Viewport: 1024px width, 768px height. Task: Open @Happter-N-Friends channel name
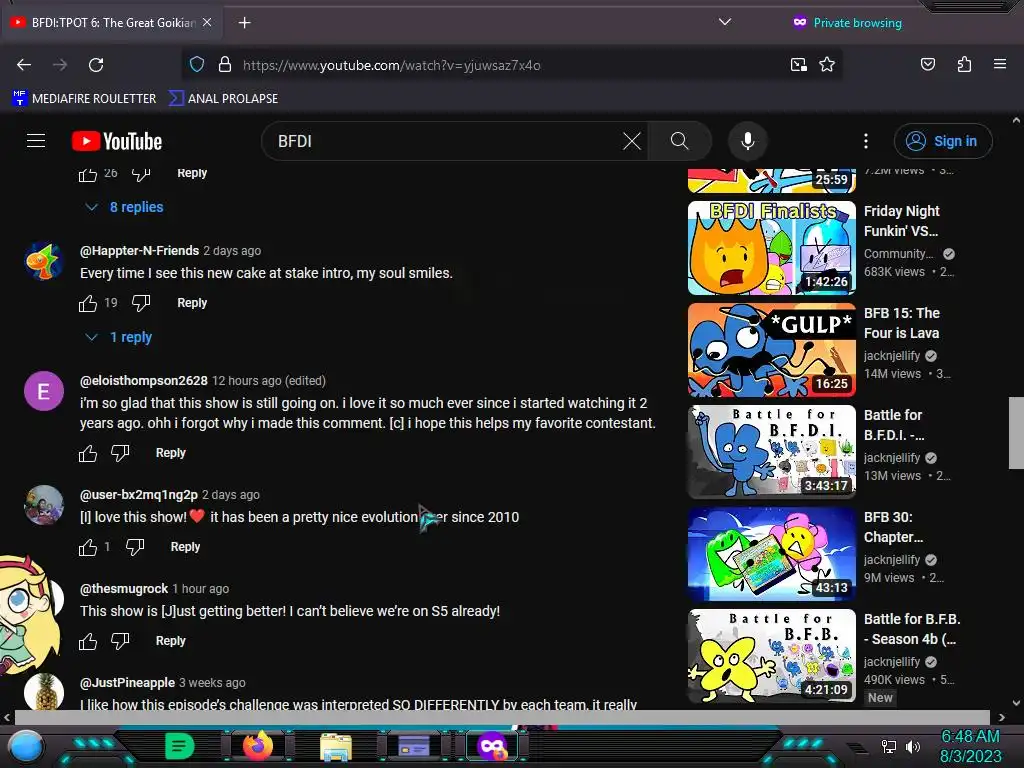pyautogui.click(x=139, y=251)
